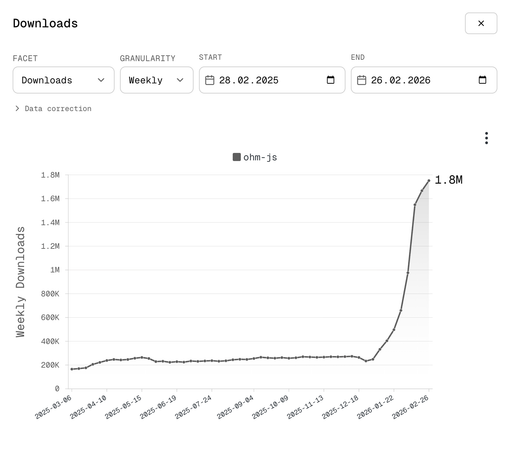Click the calendar icon left of 28.02.2025
Image resolution: width=510 pixels, height=451 pixels.
[x=209, y=80]
